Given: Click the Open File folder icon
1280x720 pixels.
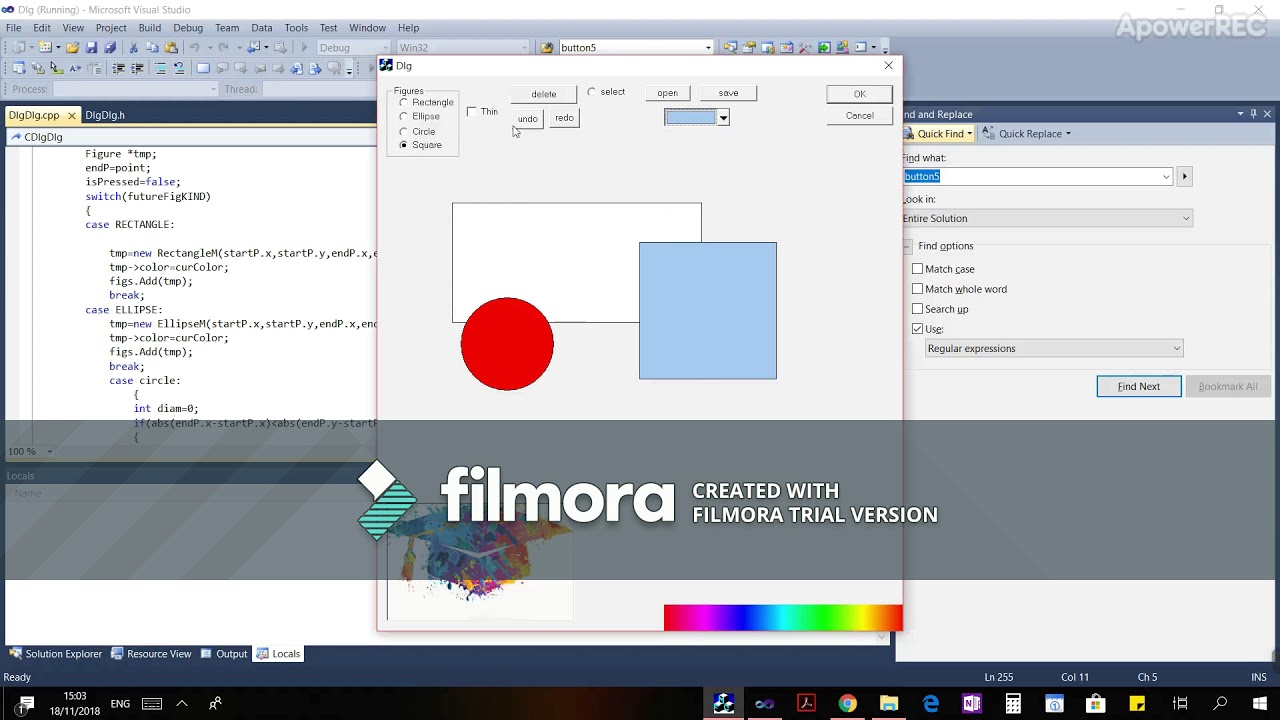Looking at the screenshot, I should coord(72,47).
